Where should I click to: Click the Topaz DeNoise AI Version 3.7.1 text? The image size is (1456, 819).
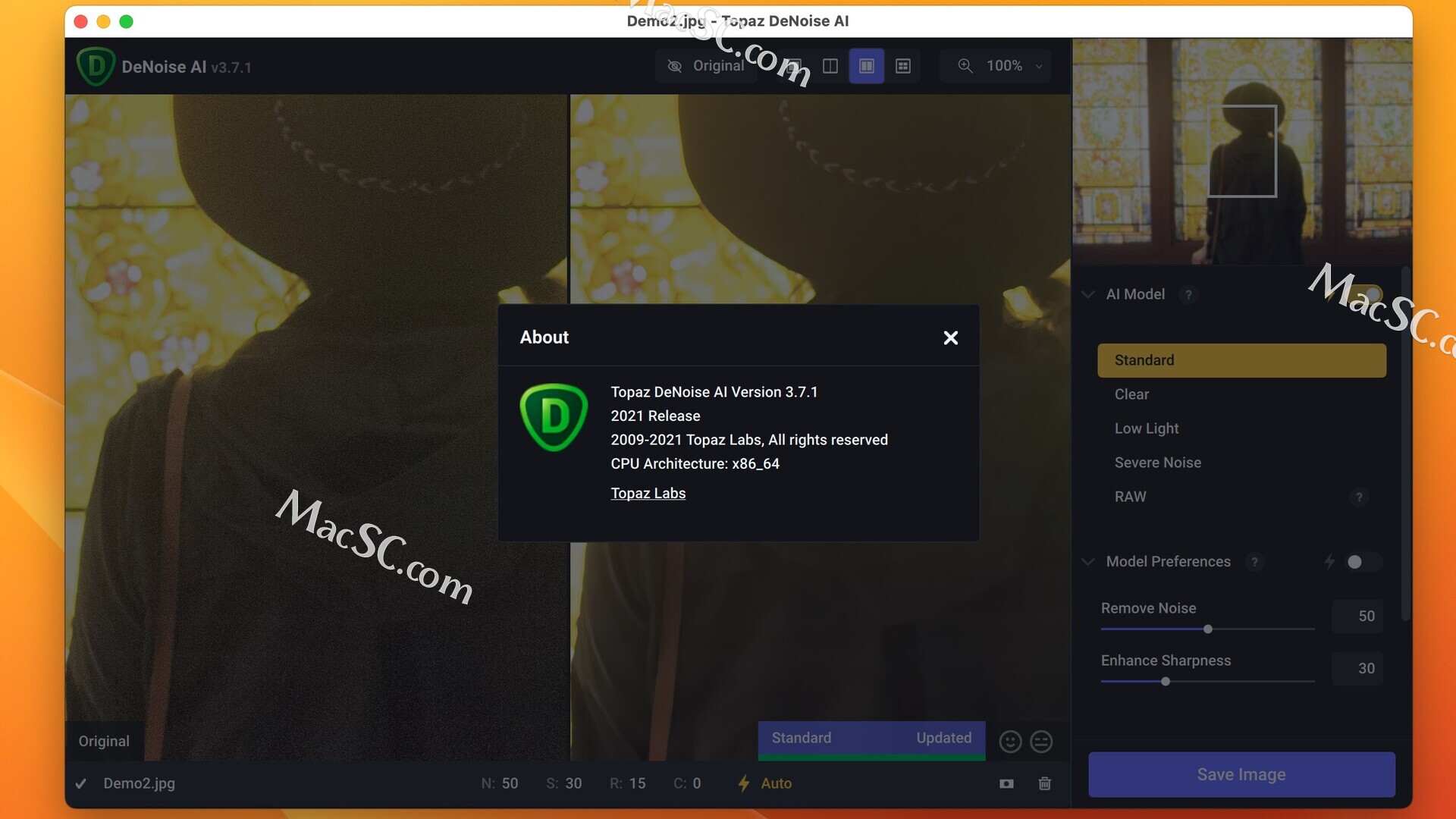tap(714, 392)
